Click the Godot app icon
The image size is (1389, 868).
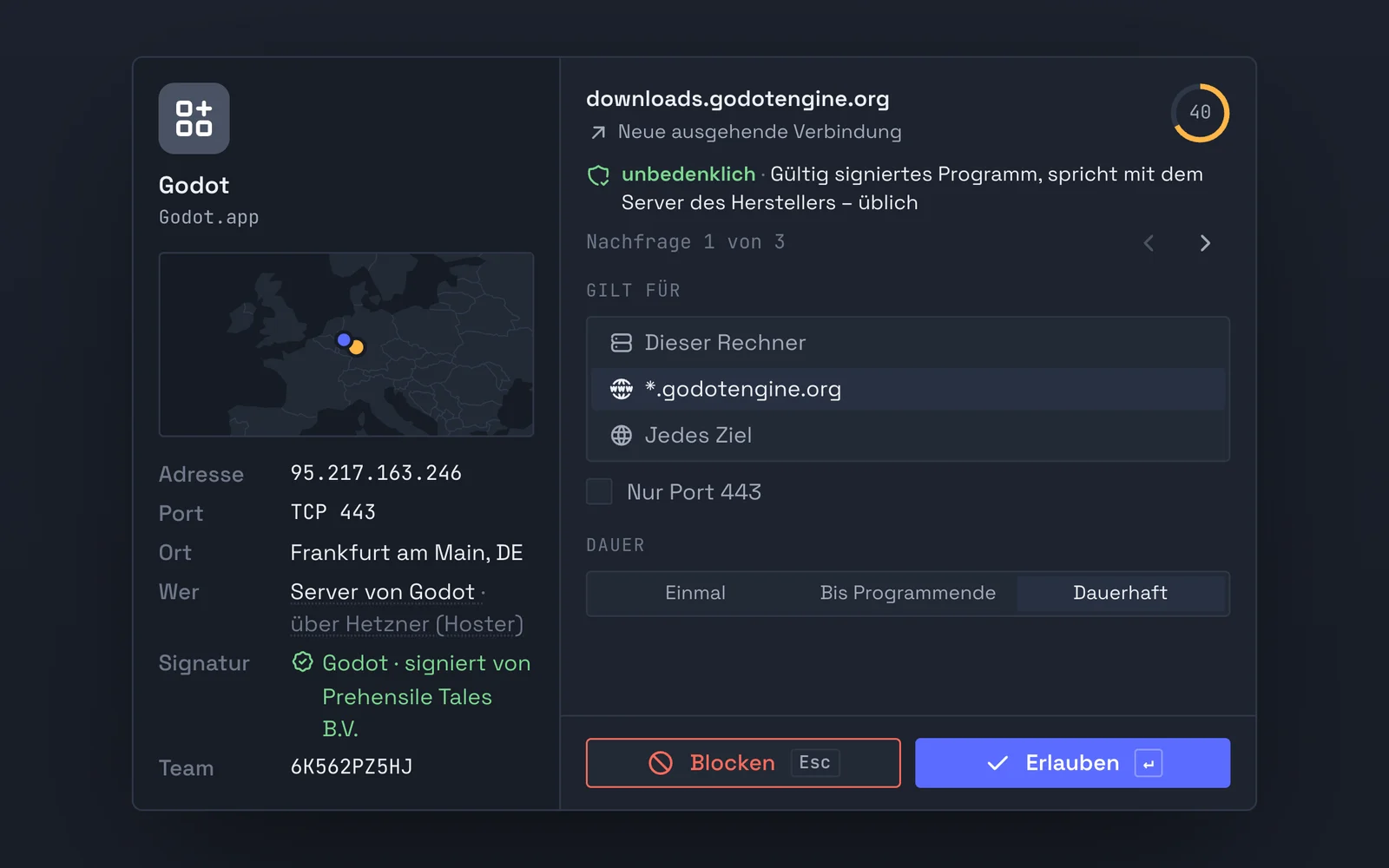[194, 118]
